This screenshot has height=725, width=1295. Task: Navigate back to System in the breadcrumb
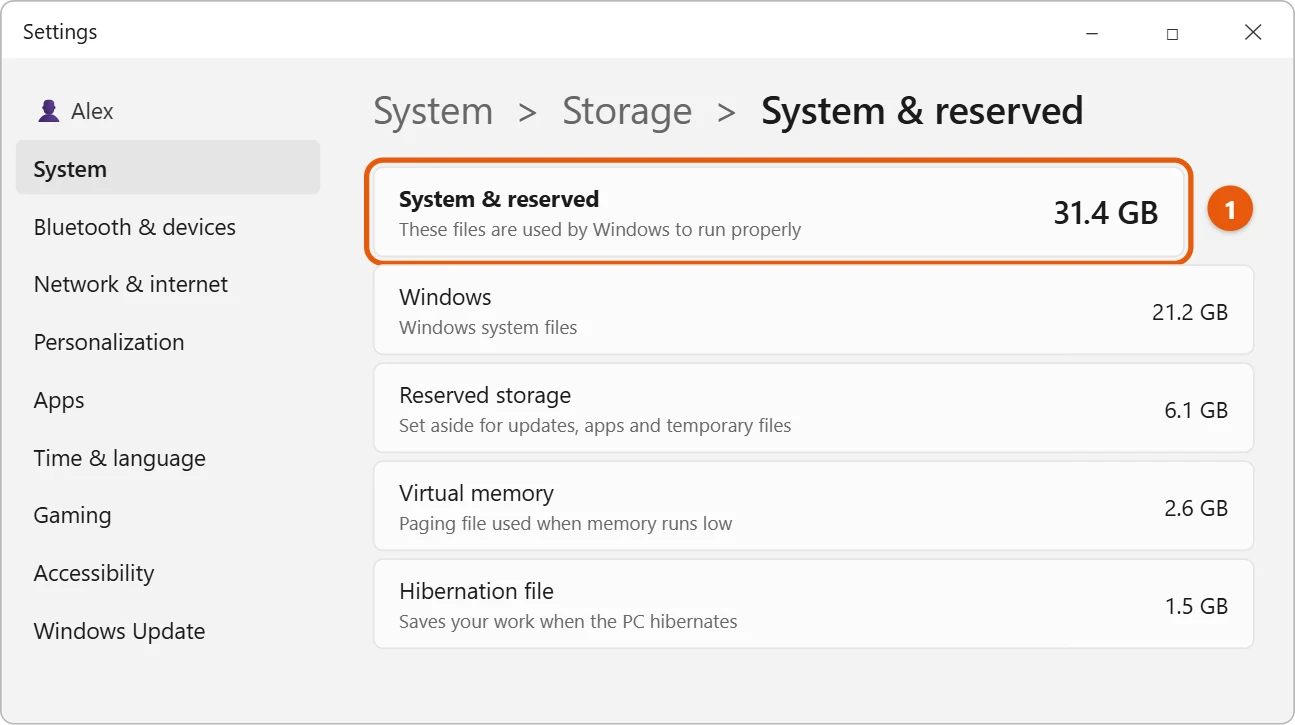pyautogui.click(x=433, y=111)
